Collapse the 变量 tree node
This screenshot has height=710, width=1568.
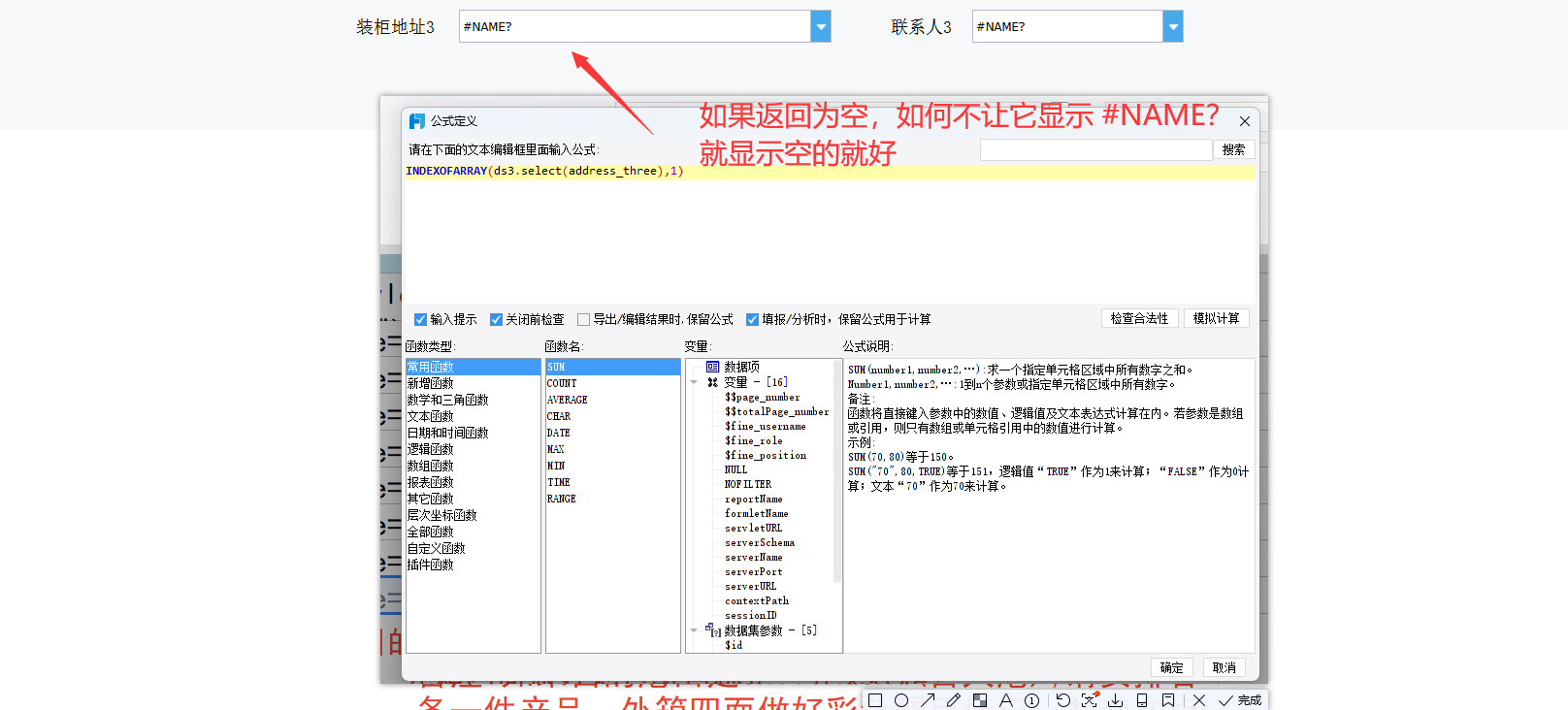(x=694, y=382)
